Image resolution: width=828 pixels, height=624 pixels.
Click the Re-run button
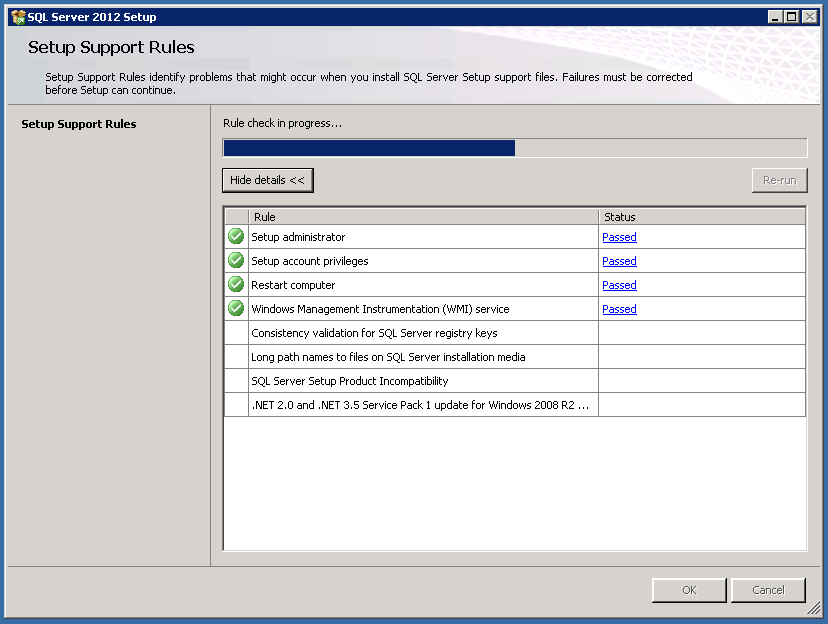[x=779, y=180]
